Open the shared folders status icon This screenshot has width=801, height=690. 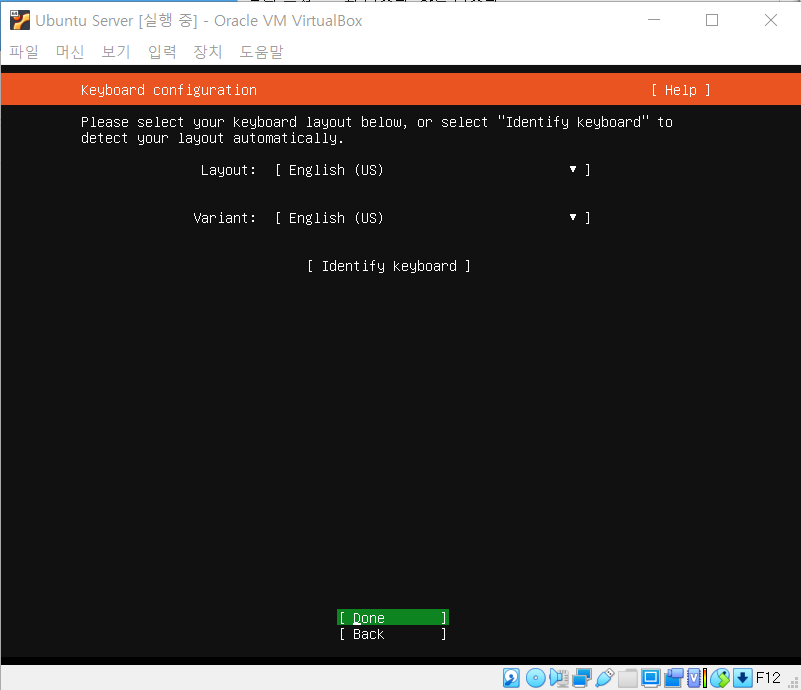coord(628,678)
